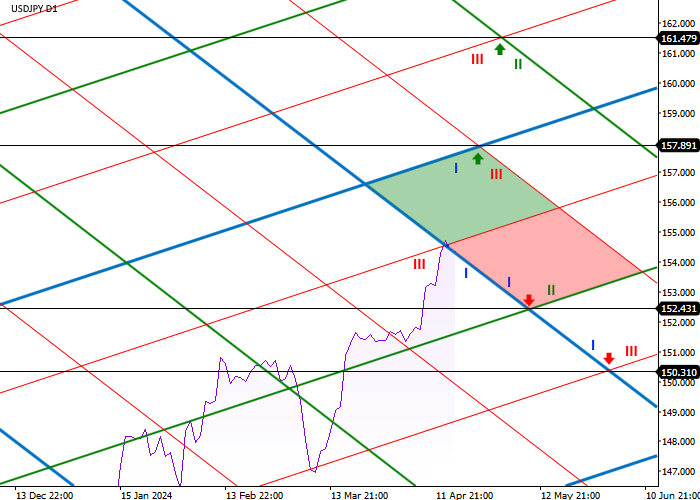Screen dimensions: 700x500
Task: Select the 161.479 price level label
Action: tap(678, 38)
